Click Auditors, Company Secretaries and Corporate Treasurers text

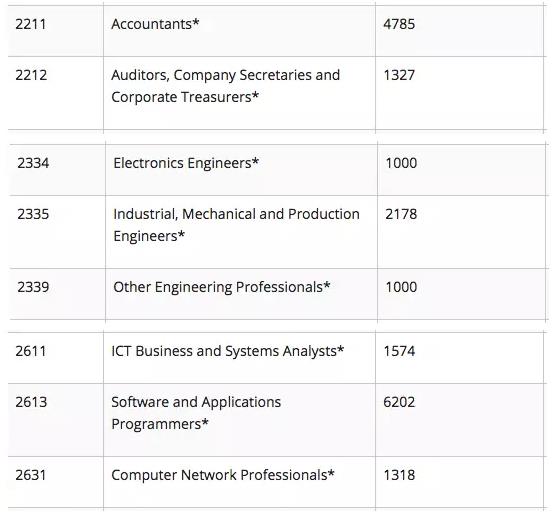[225, 86]
